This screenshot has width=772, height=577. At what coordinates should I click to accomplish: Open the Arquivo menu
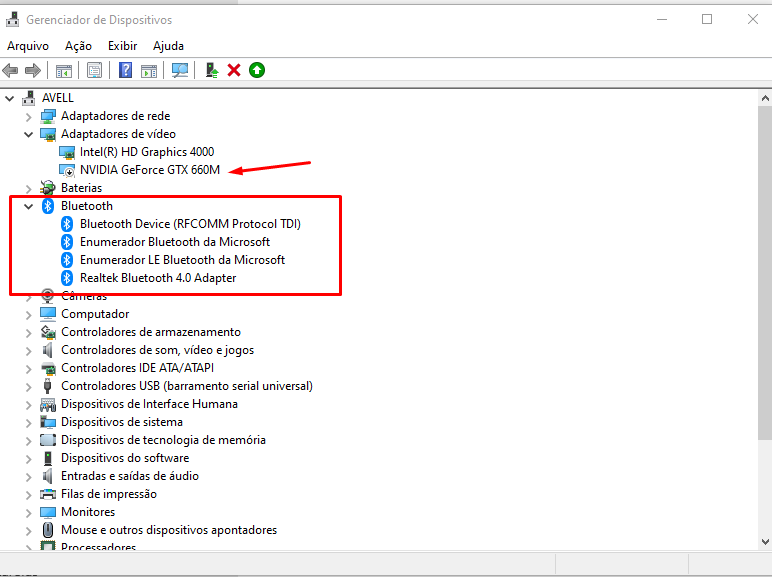(28, 46)
